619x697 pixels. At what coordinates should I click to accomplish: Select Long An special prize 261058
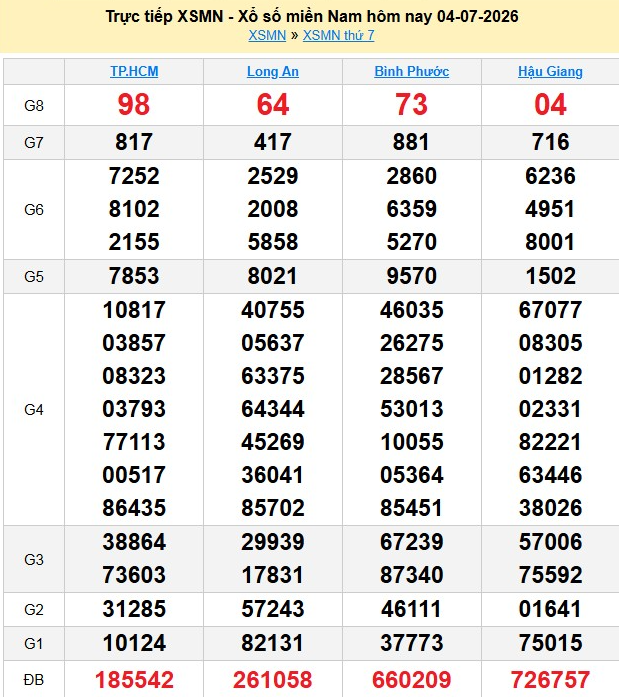(273, 680)
